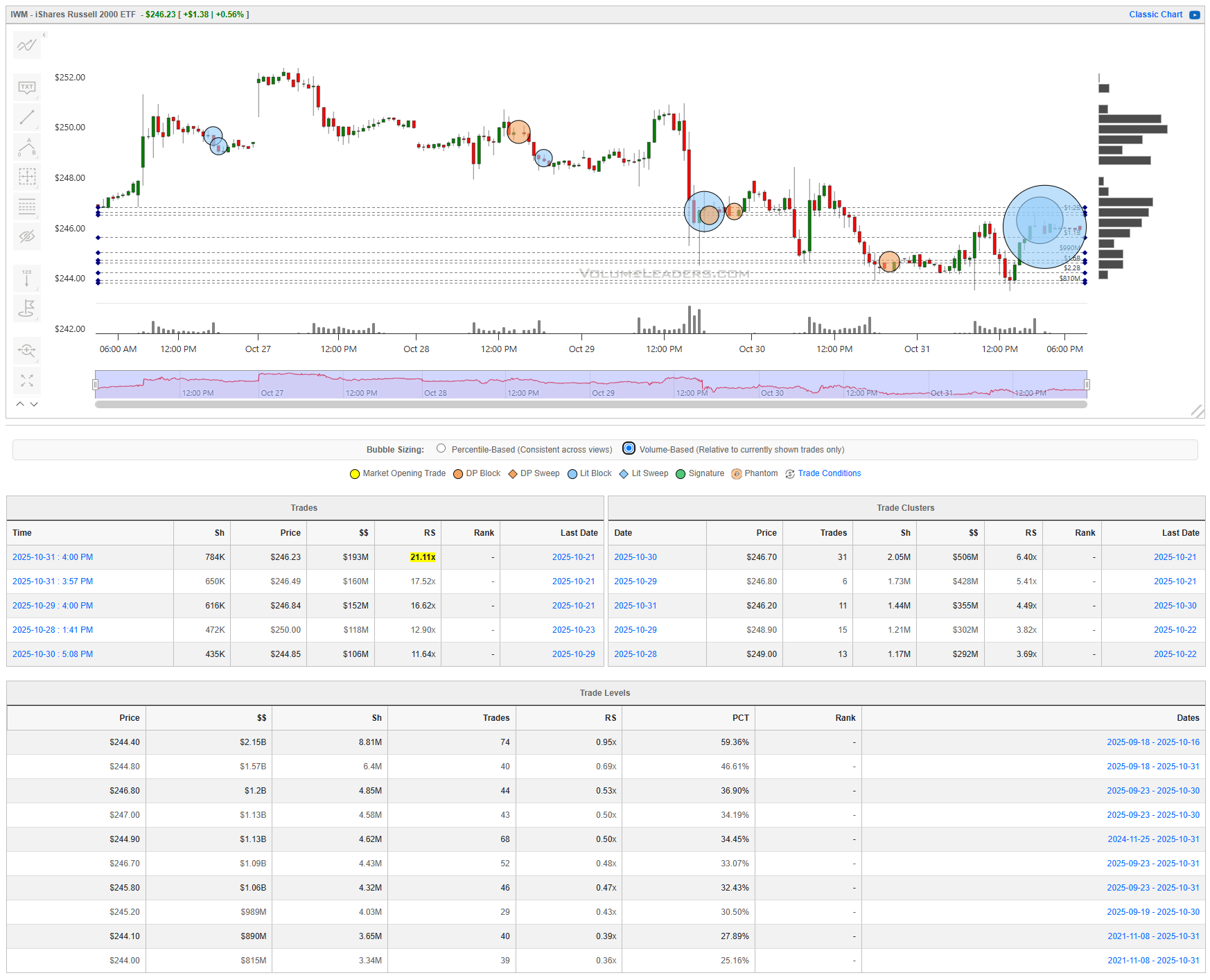Image resolution: width=1210 pixels, height=980 pixels.
Task: Click the Signature legend green circle
Action: (681, 474)
